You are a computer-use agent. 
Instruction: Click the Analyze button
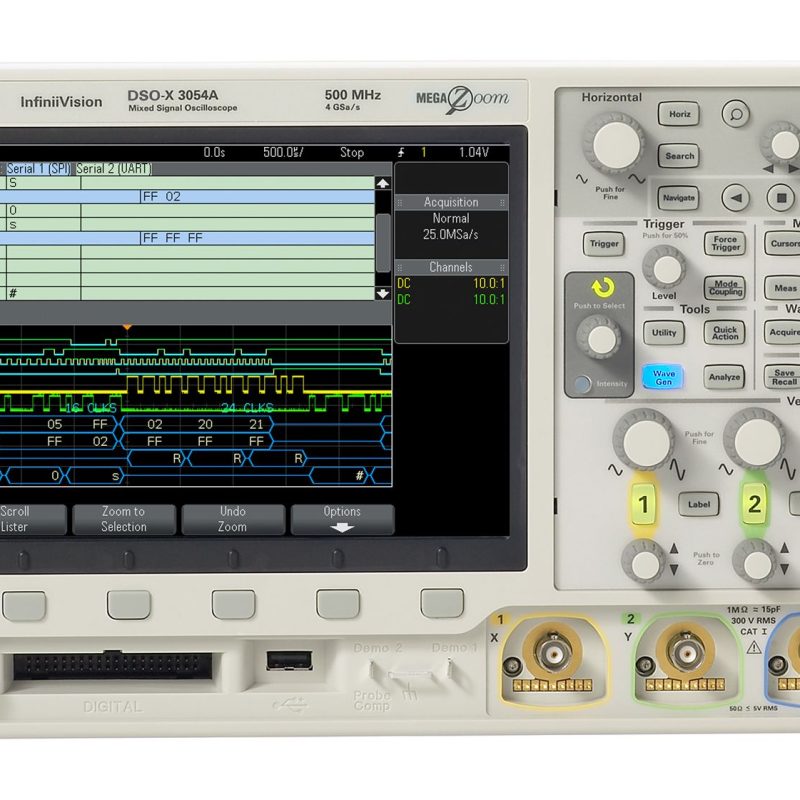point(724,377)
